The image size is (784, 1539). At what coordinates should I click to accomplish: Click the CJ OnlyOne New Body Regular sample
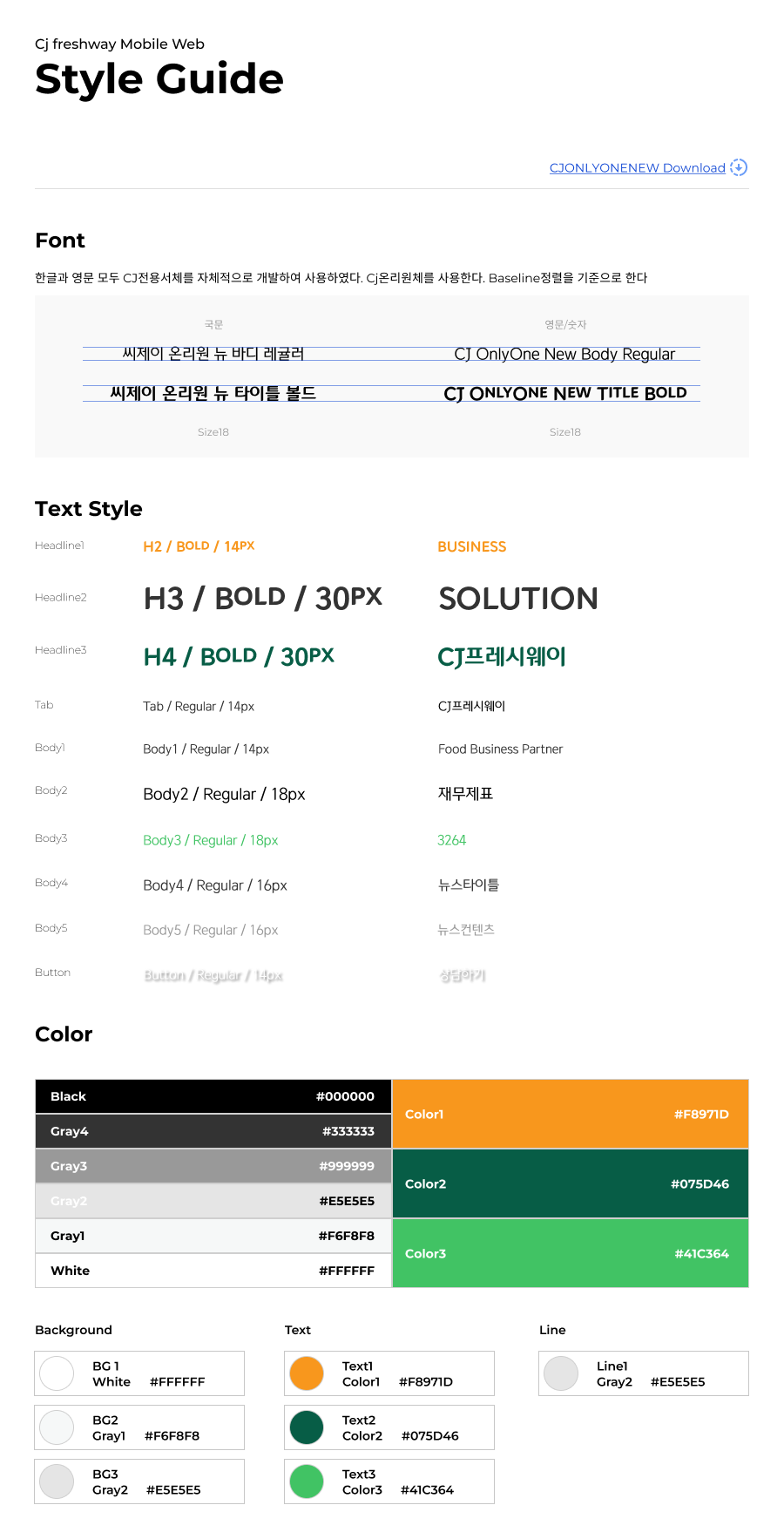click(564, 354)
